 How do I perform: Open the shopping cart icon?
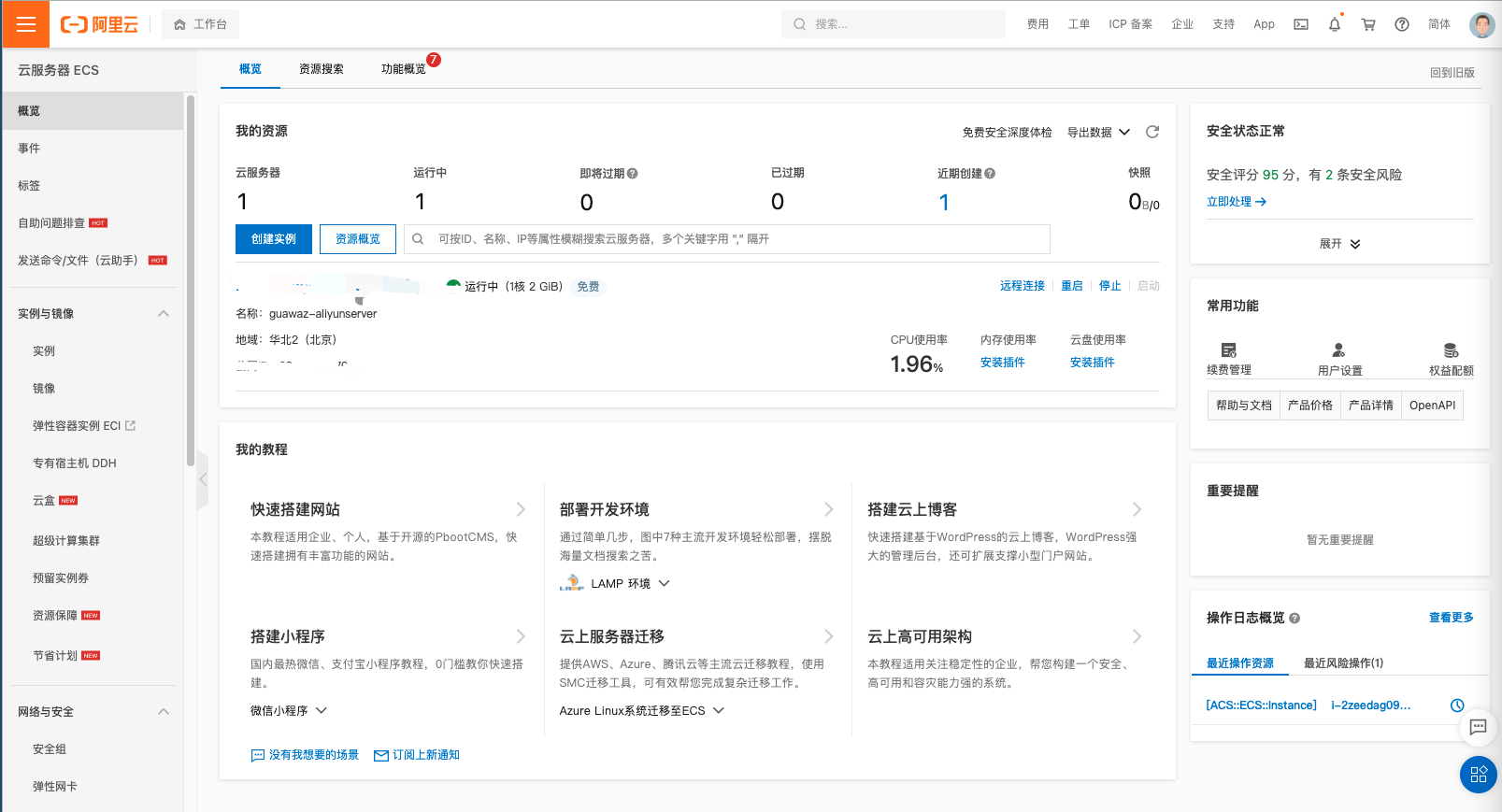click(1368, 24)
